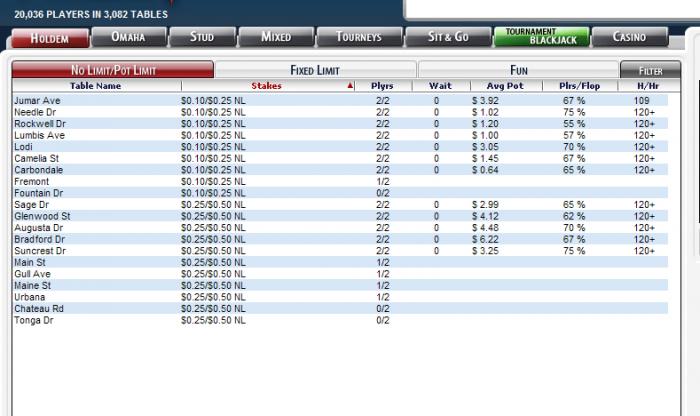Click the $ 3.05 average pot cell

(485, 147)
